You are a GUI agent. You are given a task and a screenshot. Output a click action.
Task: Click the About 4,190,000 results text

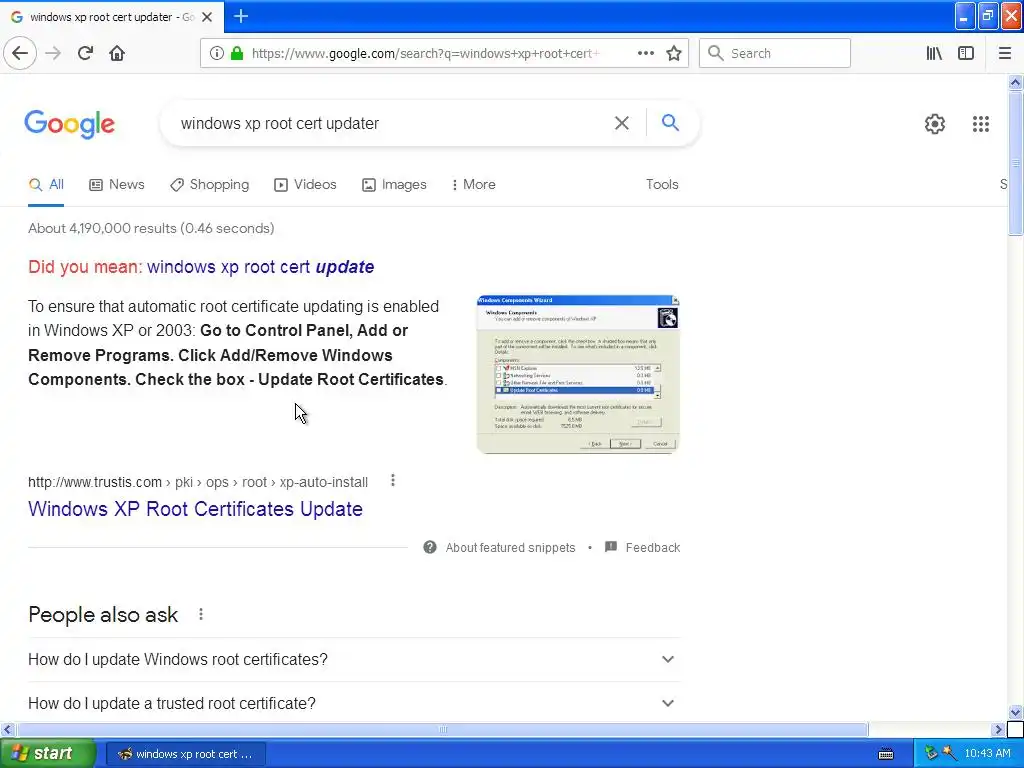coord(151,228)
